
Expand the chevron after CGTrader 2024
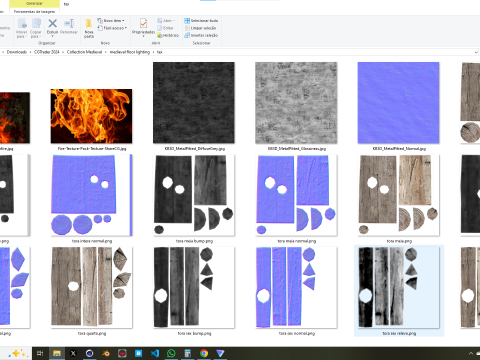(x=63, y=52)
